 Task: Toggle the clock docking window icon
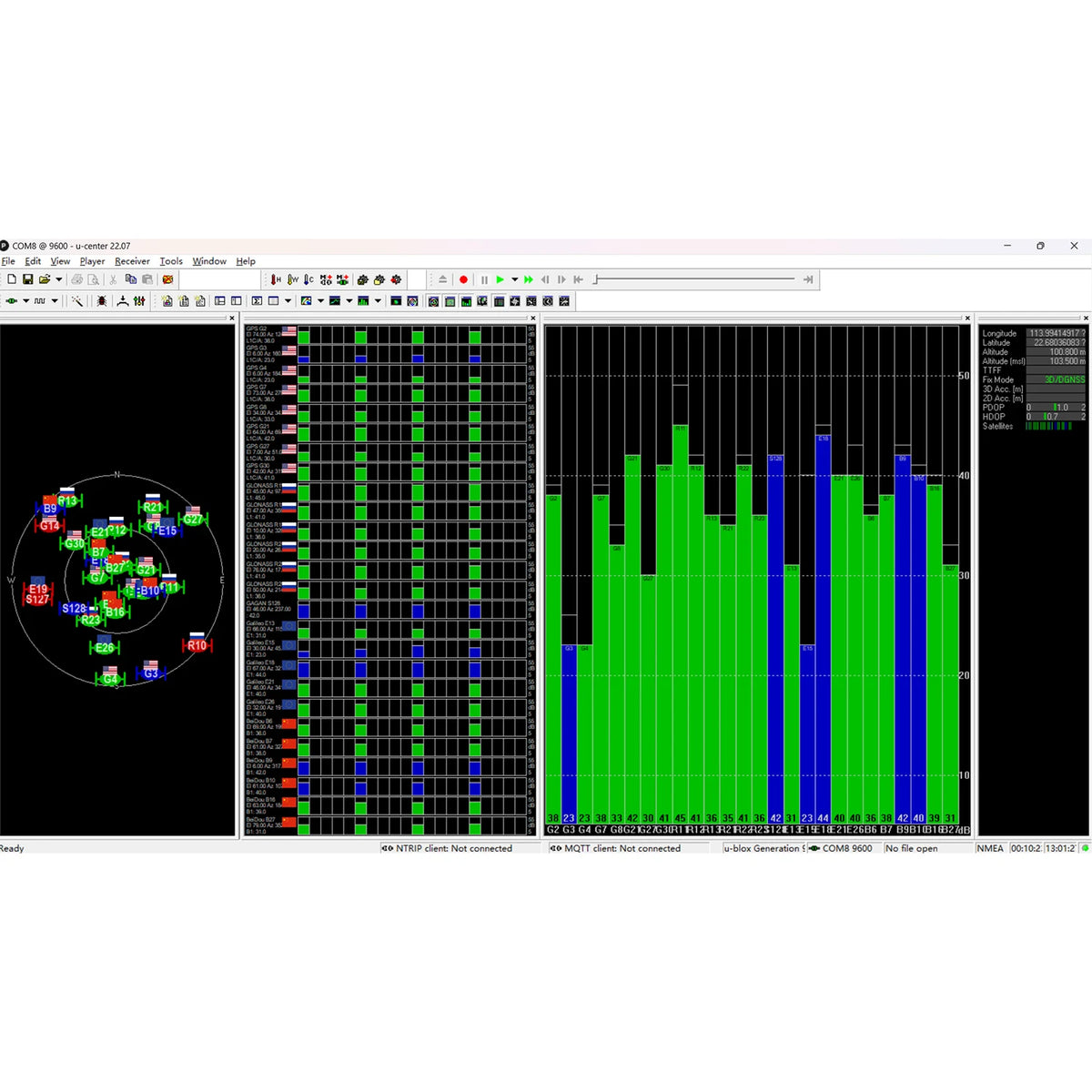point(547,301)
